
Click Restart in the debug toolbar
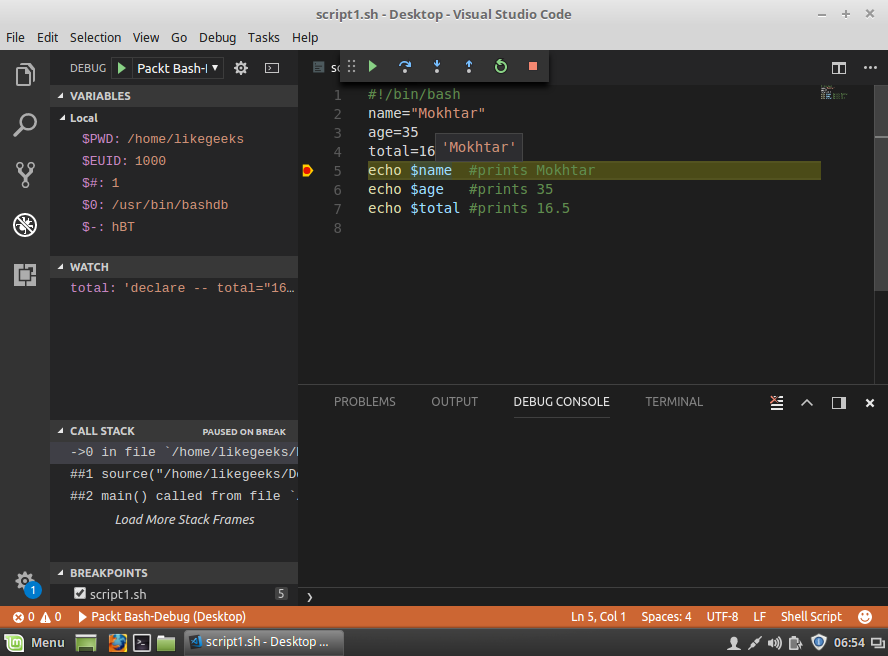point(501,66)
